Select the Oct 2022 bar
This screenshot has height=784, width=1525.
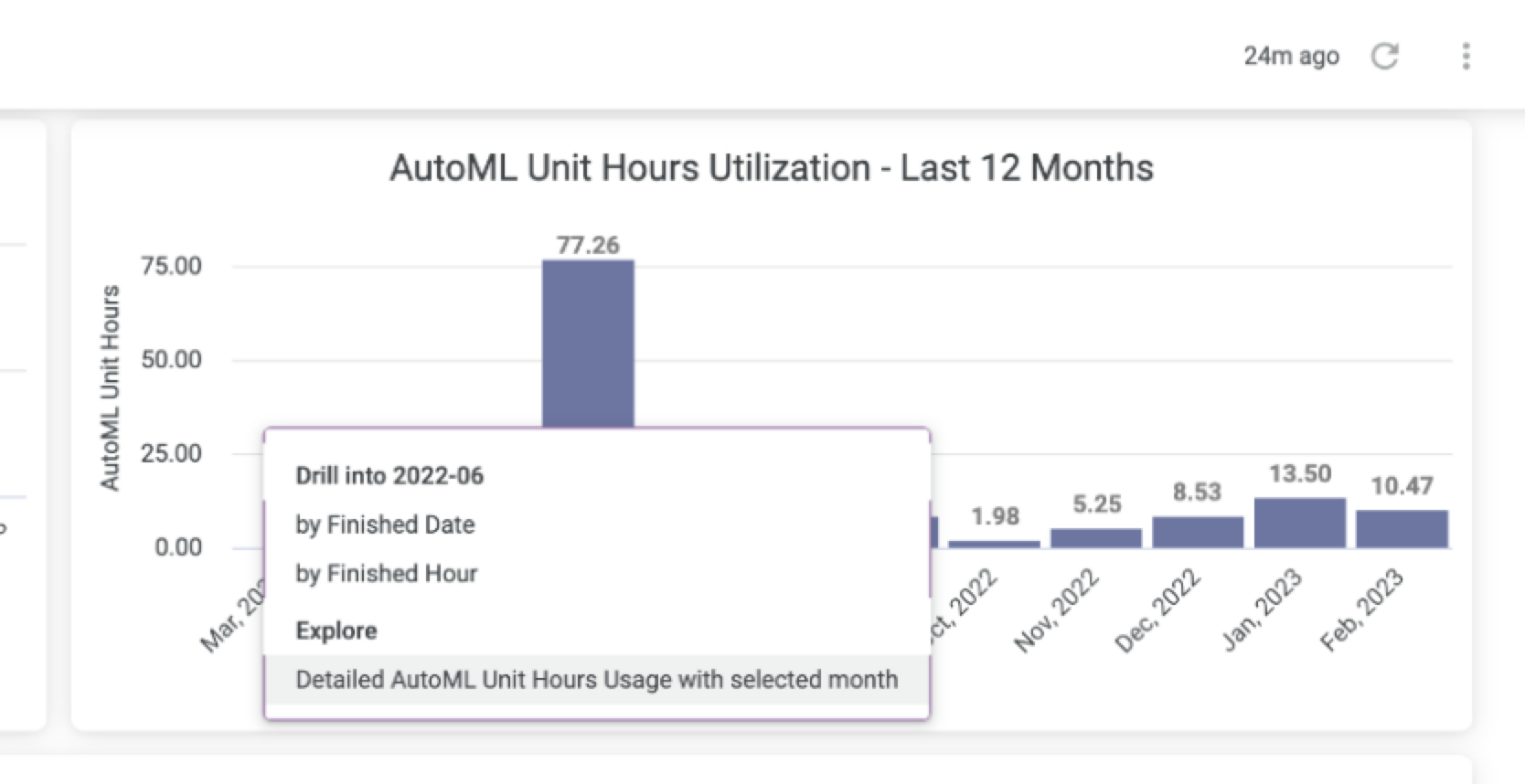(x=994, y=544)
